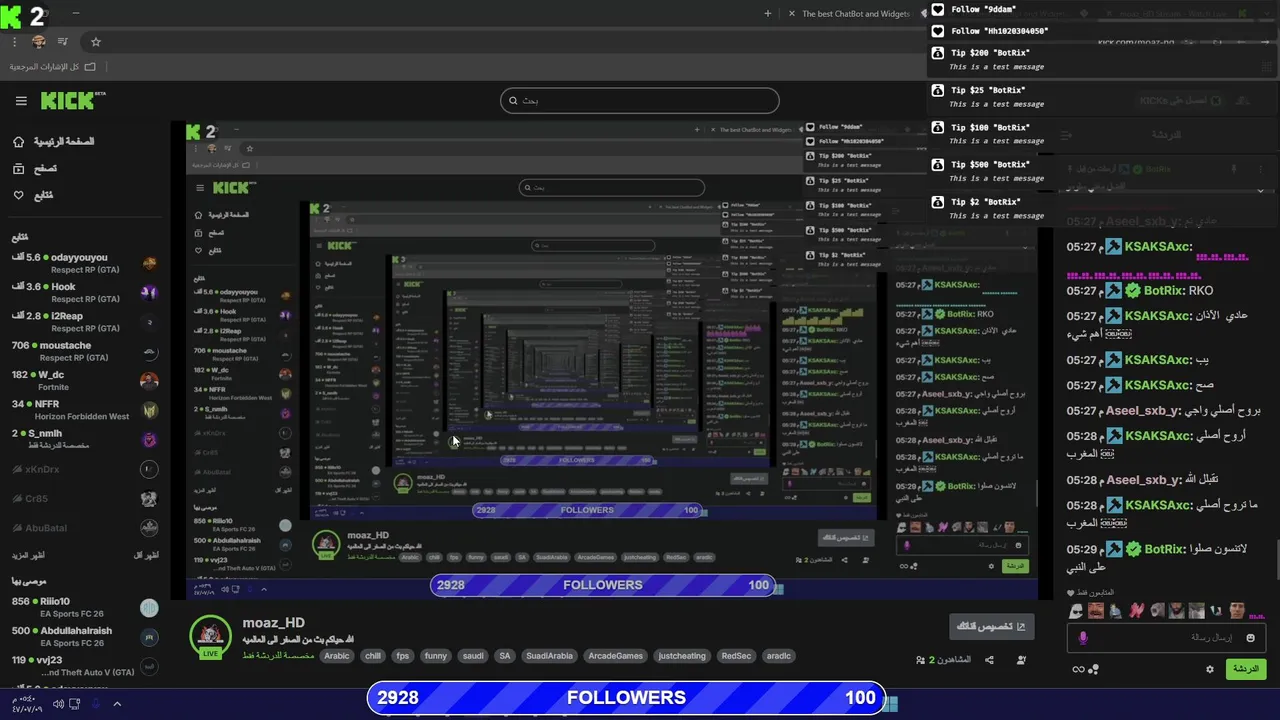This screenshot has height=720, width=1280.
Task: Open the i2Reap channel in sidebar
Action: click(x=84, y=321)
